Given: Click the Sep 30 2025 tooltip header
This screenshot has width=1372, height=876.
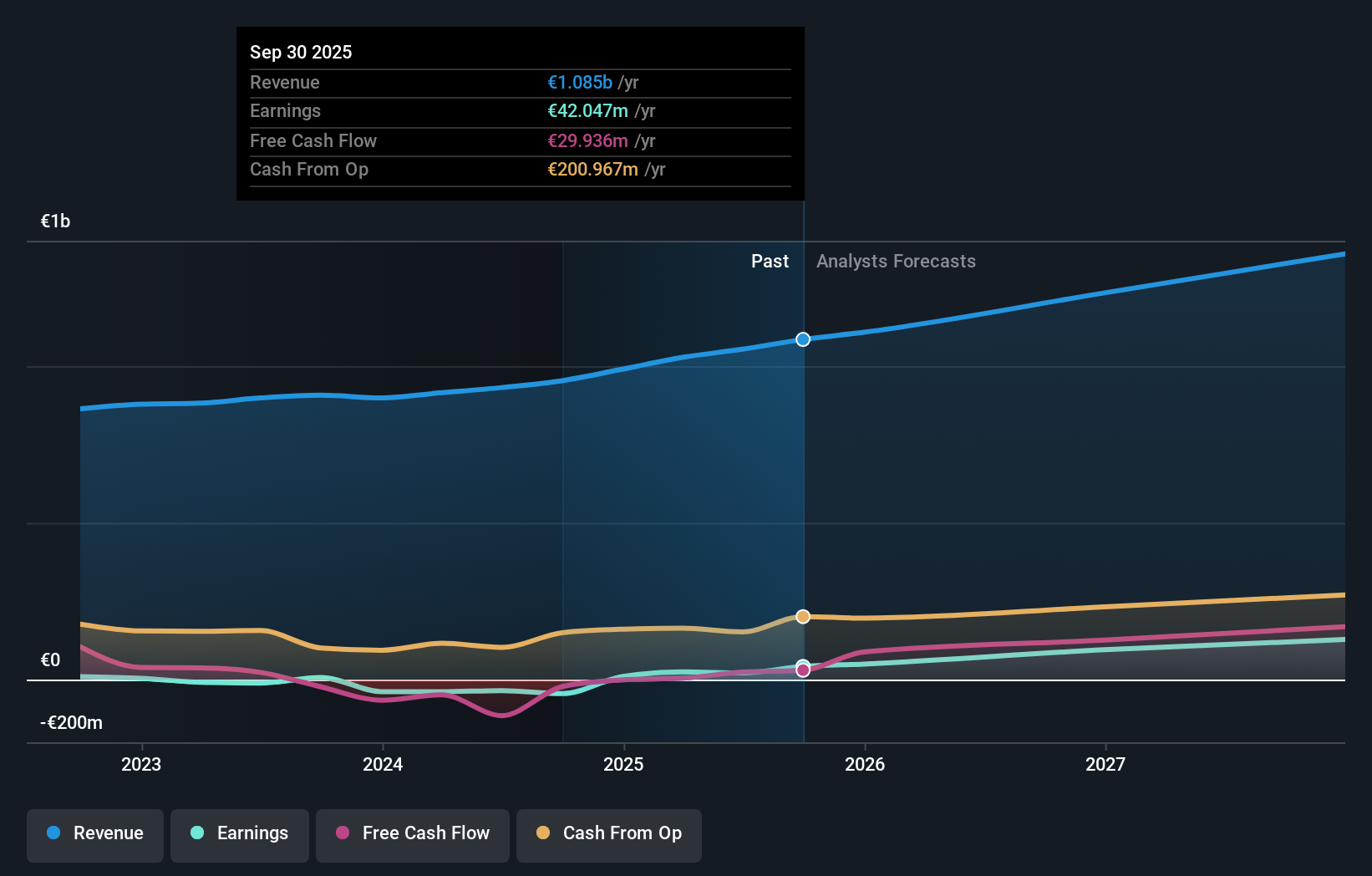Looking at the screenshot, I should coord(301,52).
